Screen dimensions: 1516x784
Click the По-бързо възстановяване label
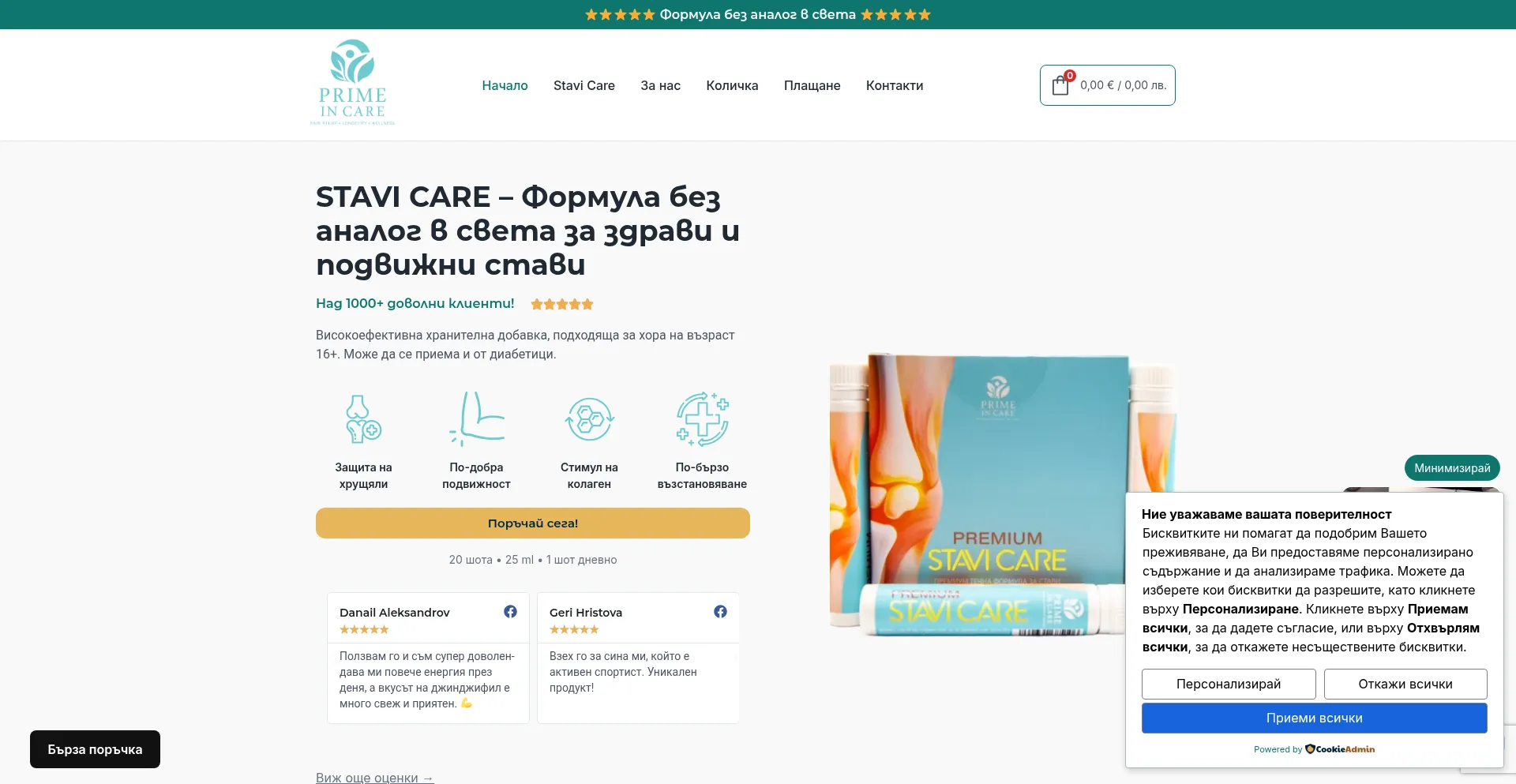pos(702,475)
